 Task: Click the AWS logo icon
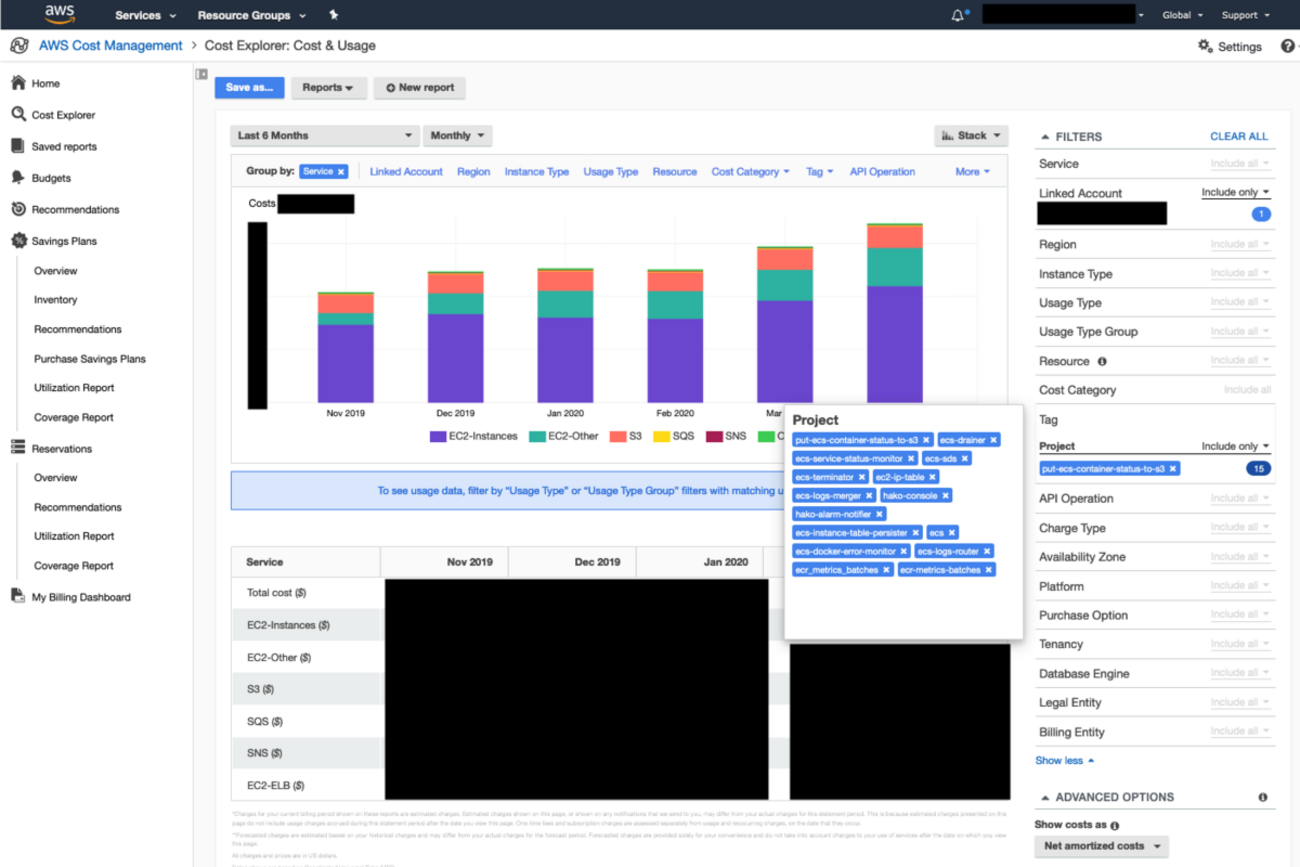pos(60,14)
